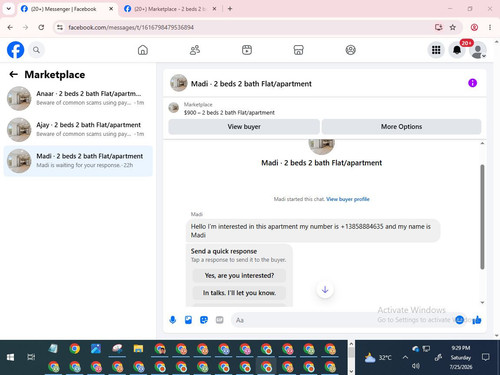This screenshot has width=500, height=375.
Task: Click the message input field Aa
Action: click(343, 320)
